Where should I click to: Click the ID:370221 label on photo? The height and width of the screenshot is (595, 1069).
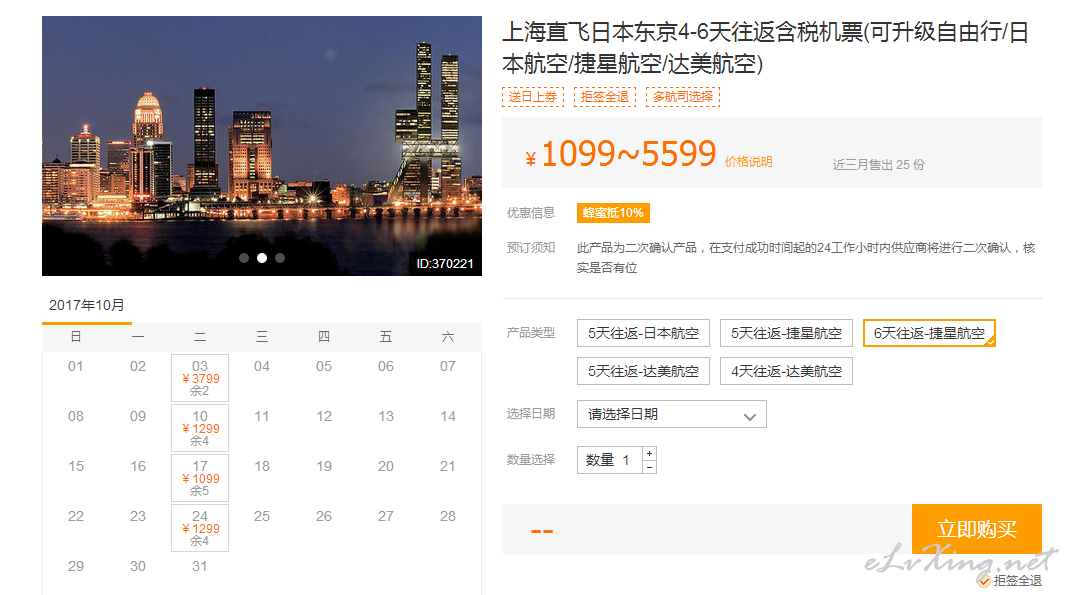445,264
